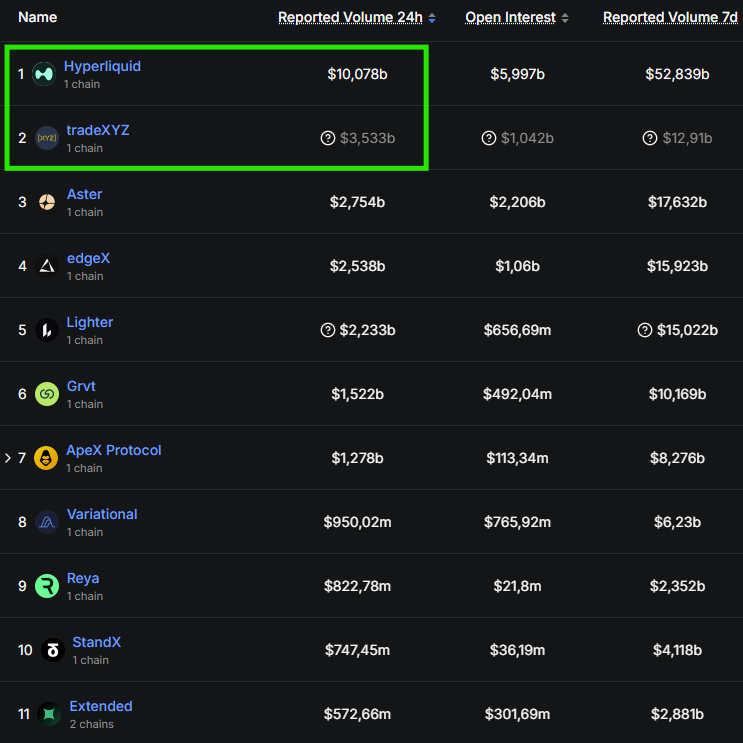743x743 pixels.
Task: Click Reya open interest $21,8m
Action: click(x=517, y=586)
